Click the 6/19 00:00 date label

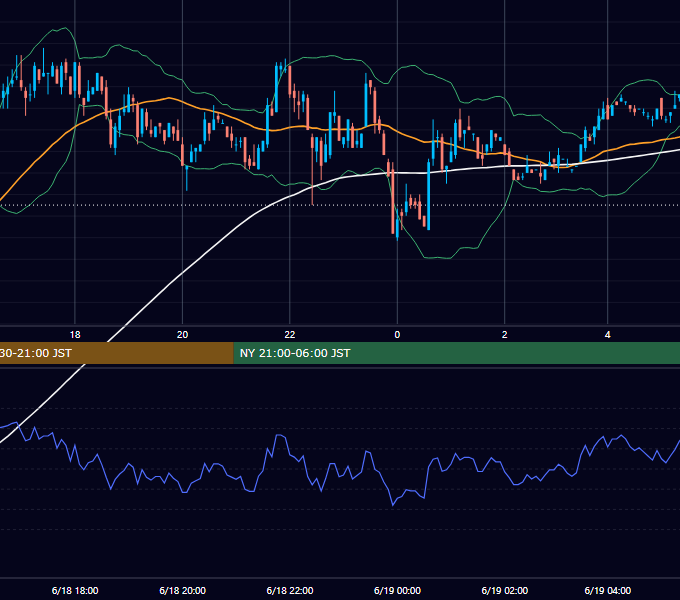(397, 590)
